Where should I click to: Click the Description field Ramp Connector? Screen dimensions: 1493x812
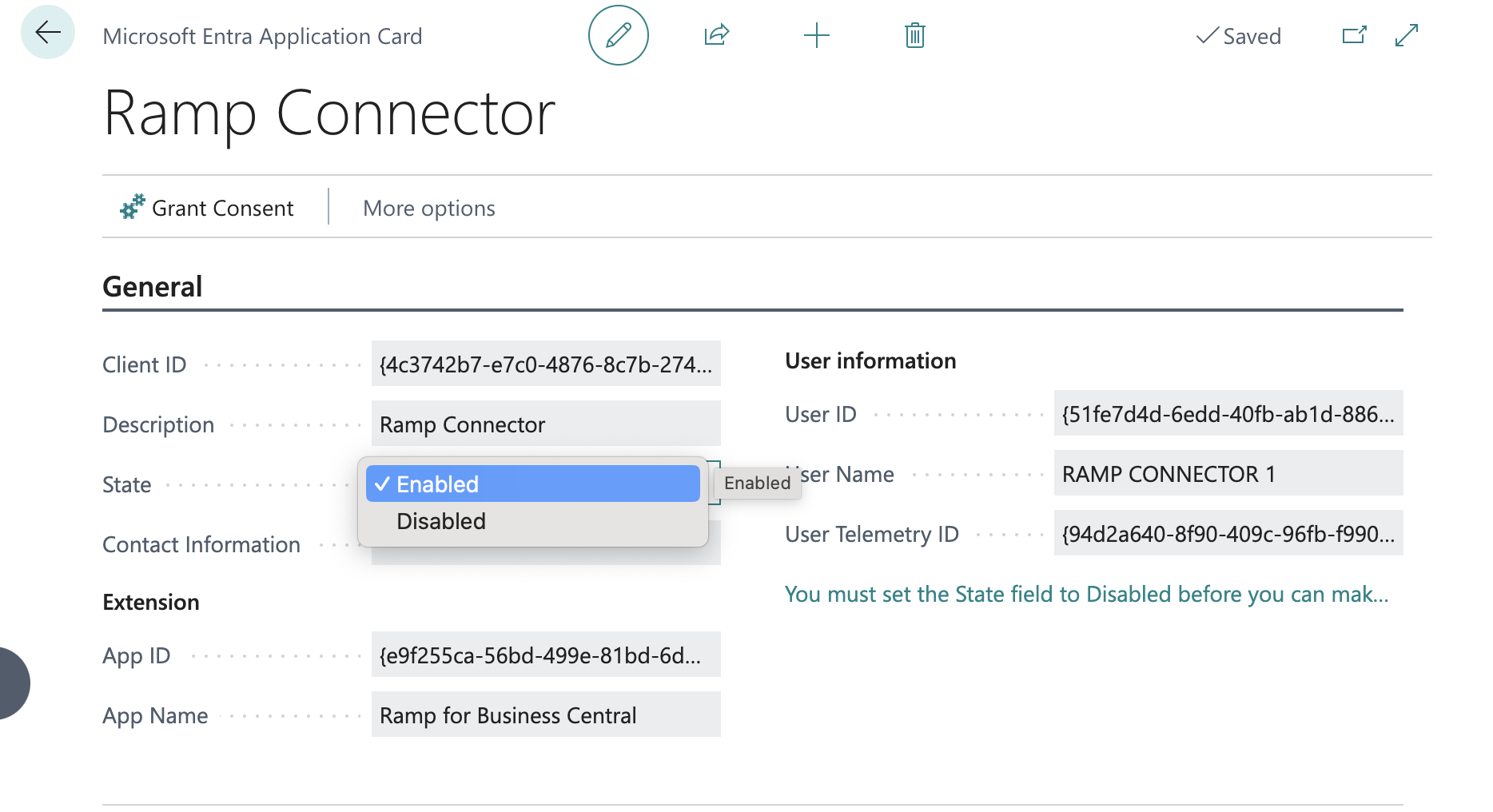[x=546, y=424]
